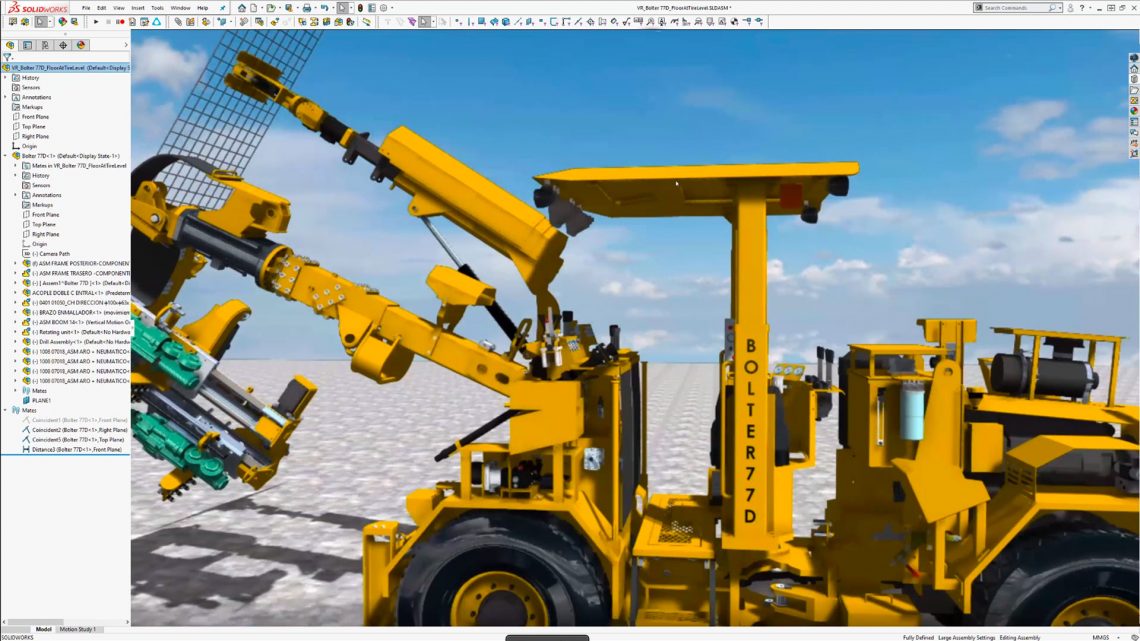Click the SOLIDWORKS Resources home icon on right panel
Image resolution: width=1140 pixels, height=641 pixels.
click(x=1133, y=68)
